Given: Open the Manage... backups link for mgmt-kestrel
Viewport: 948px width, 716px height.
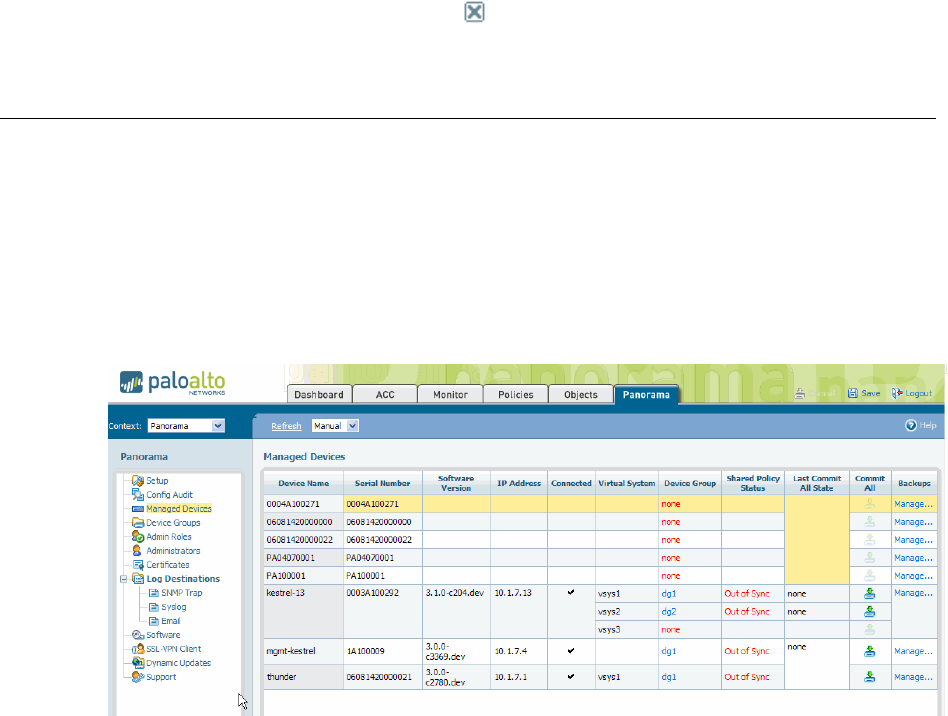Looking at the screenshot, I should pos(913,651).
